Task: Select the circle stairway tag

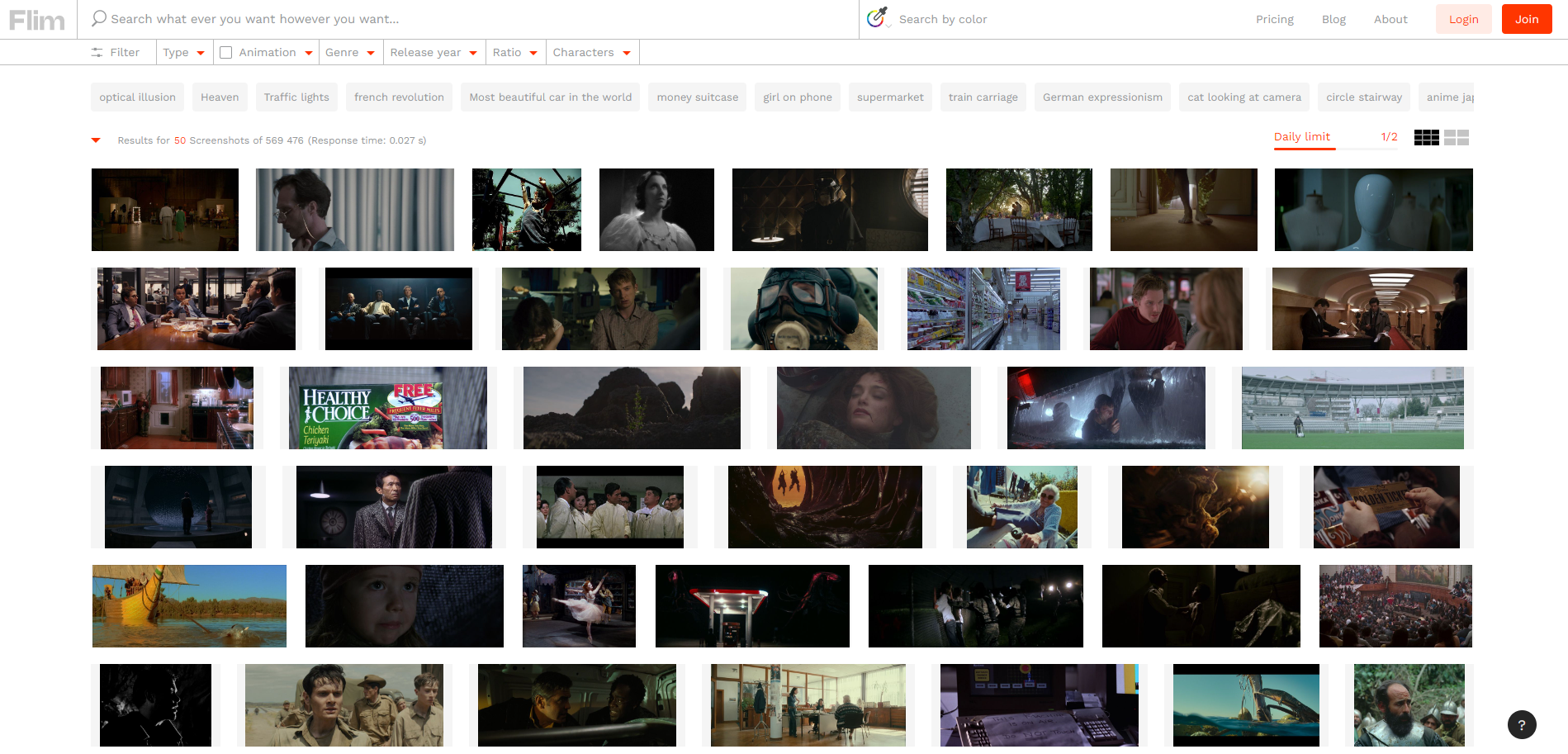Action: point(1364,97)
